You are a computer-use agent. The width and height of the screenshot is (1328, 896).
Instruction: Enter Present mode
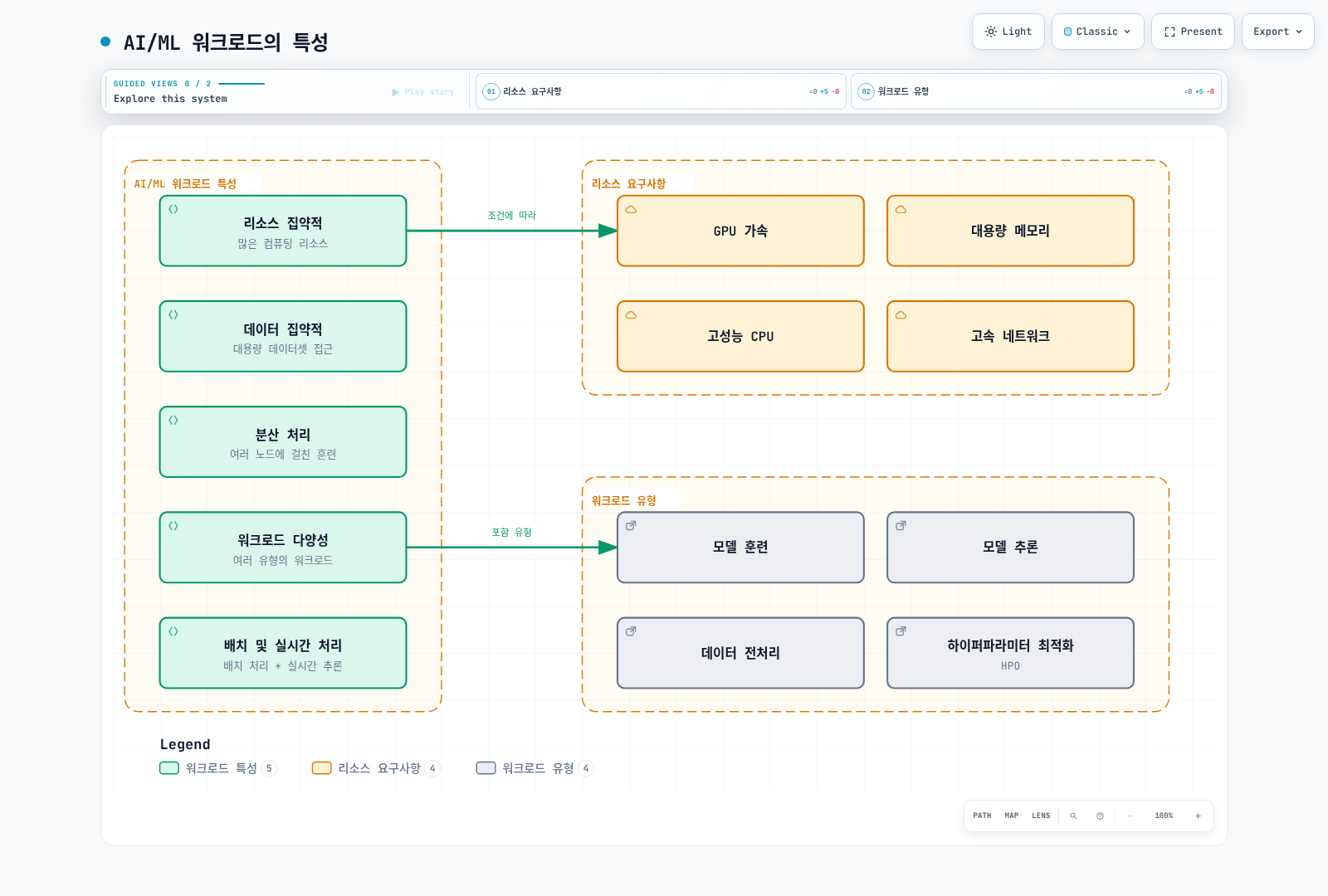(x=1193, y=32)
